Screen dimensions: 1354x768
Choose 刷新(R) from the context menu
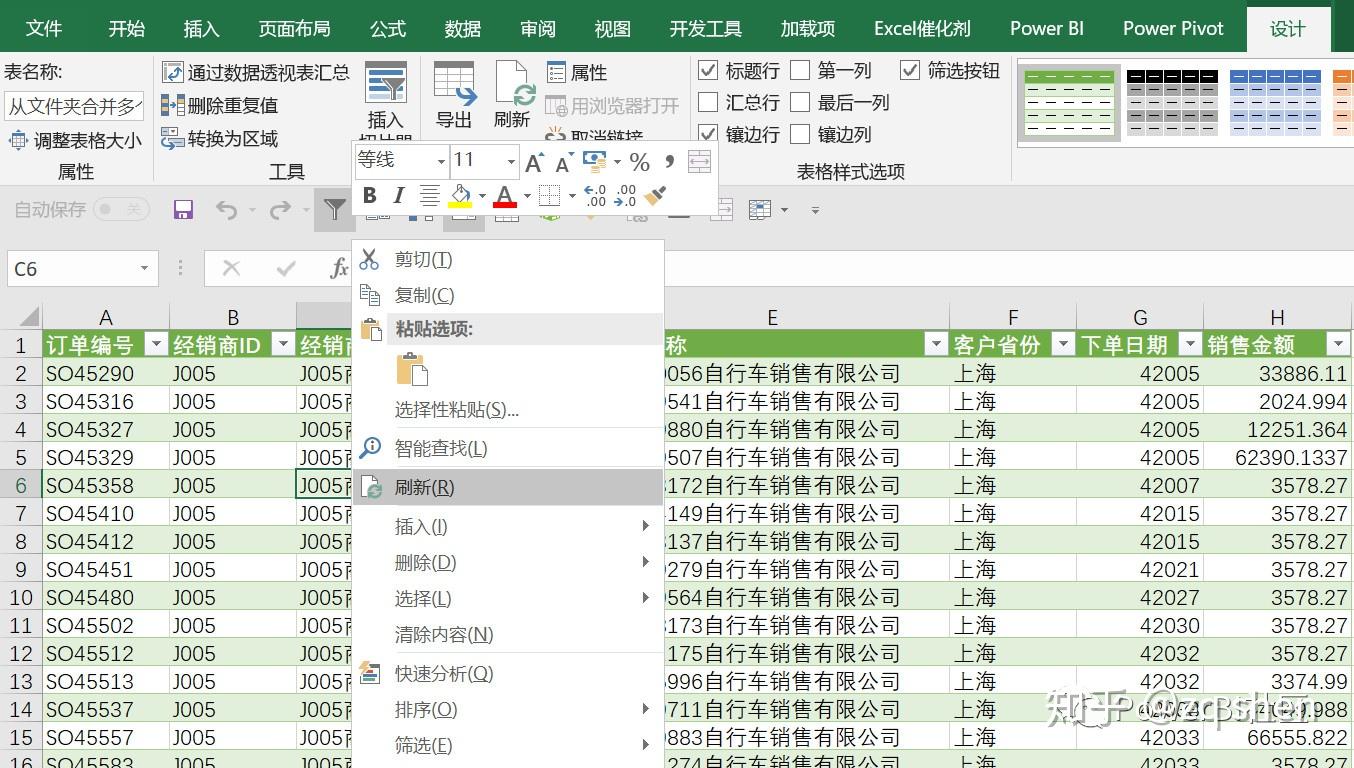[x=508, y=487]
